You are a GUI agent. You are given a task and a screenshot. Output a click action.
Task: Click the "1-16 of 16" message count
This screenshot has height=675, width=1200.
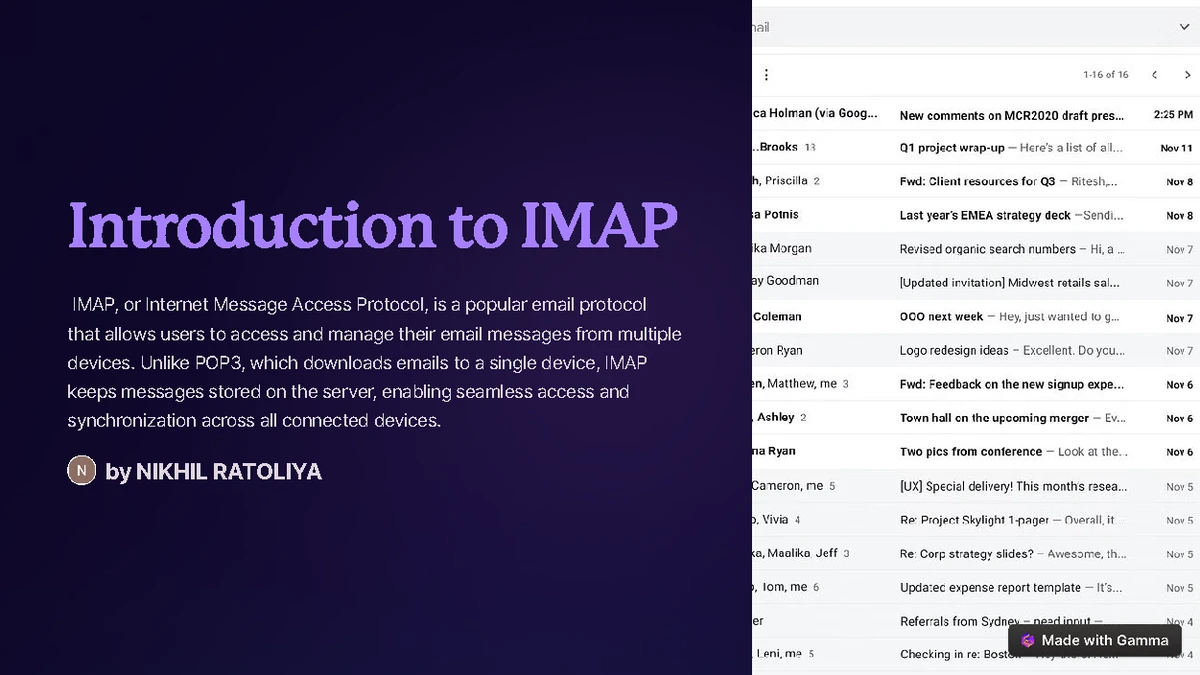[1105, 75]
